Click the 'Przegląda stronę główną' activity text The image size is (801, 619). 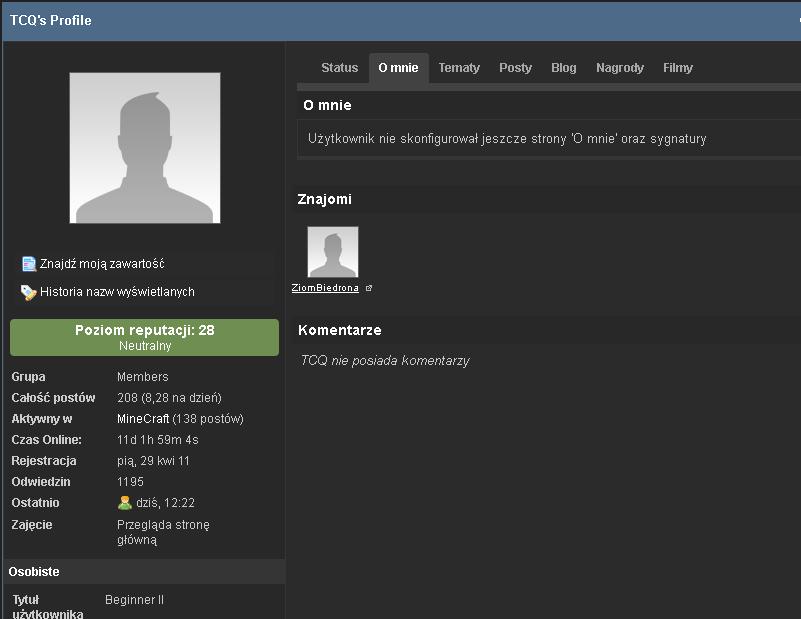click(x=163, y=532)
